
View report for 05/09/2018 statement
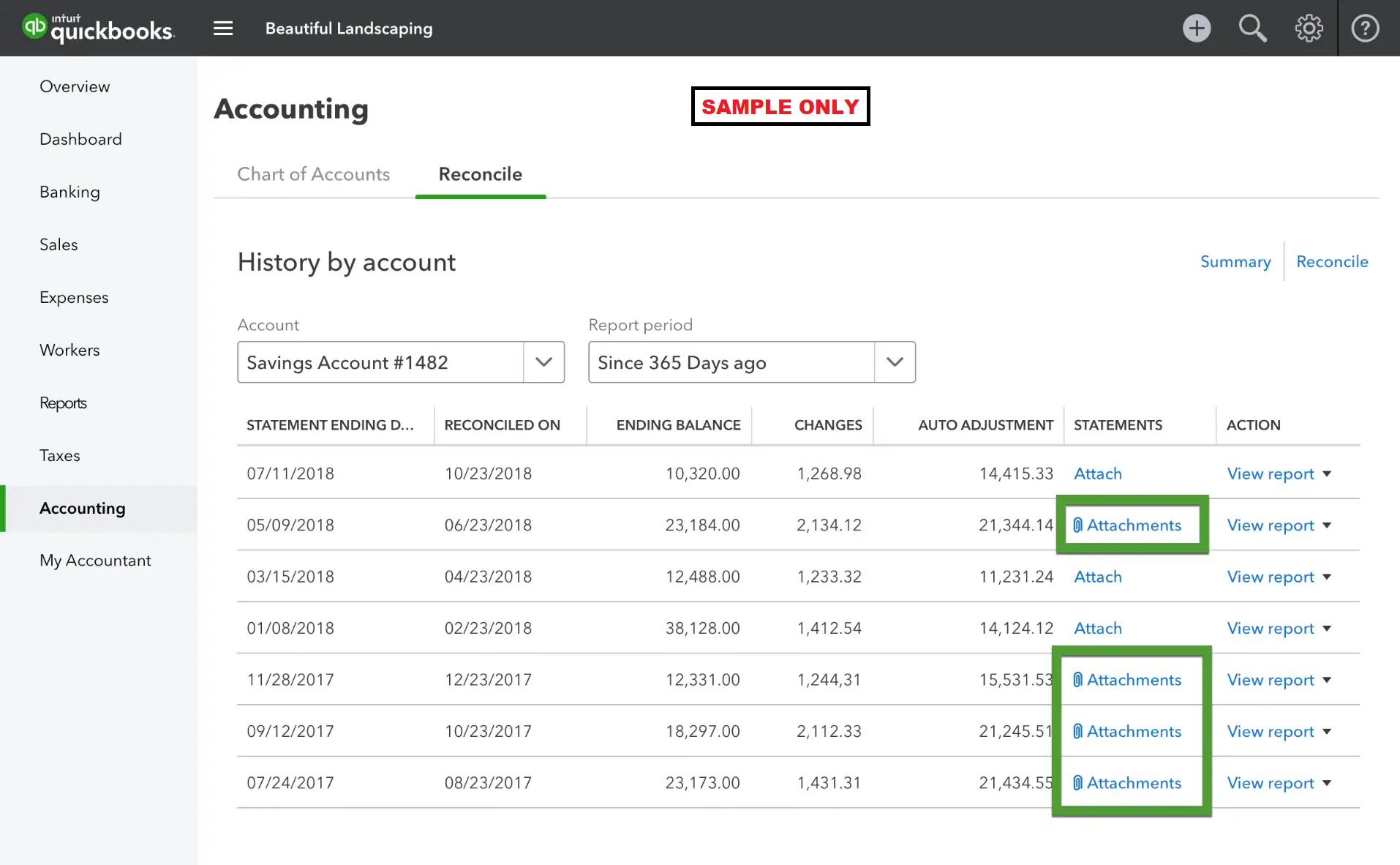tap(1271, 525)
